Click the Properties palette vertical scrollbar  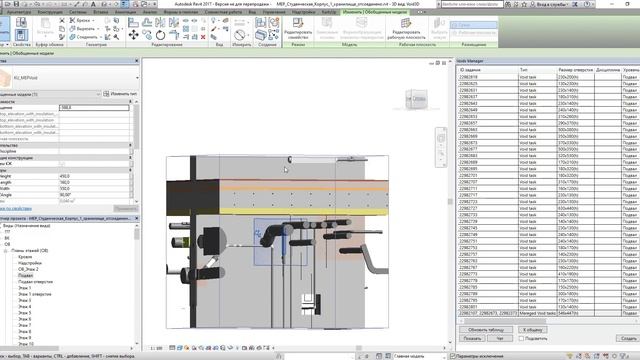[136, 127]
